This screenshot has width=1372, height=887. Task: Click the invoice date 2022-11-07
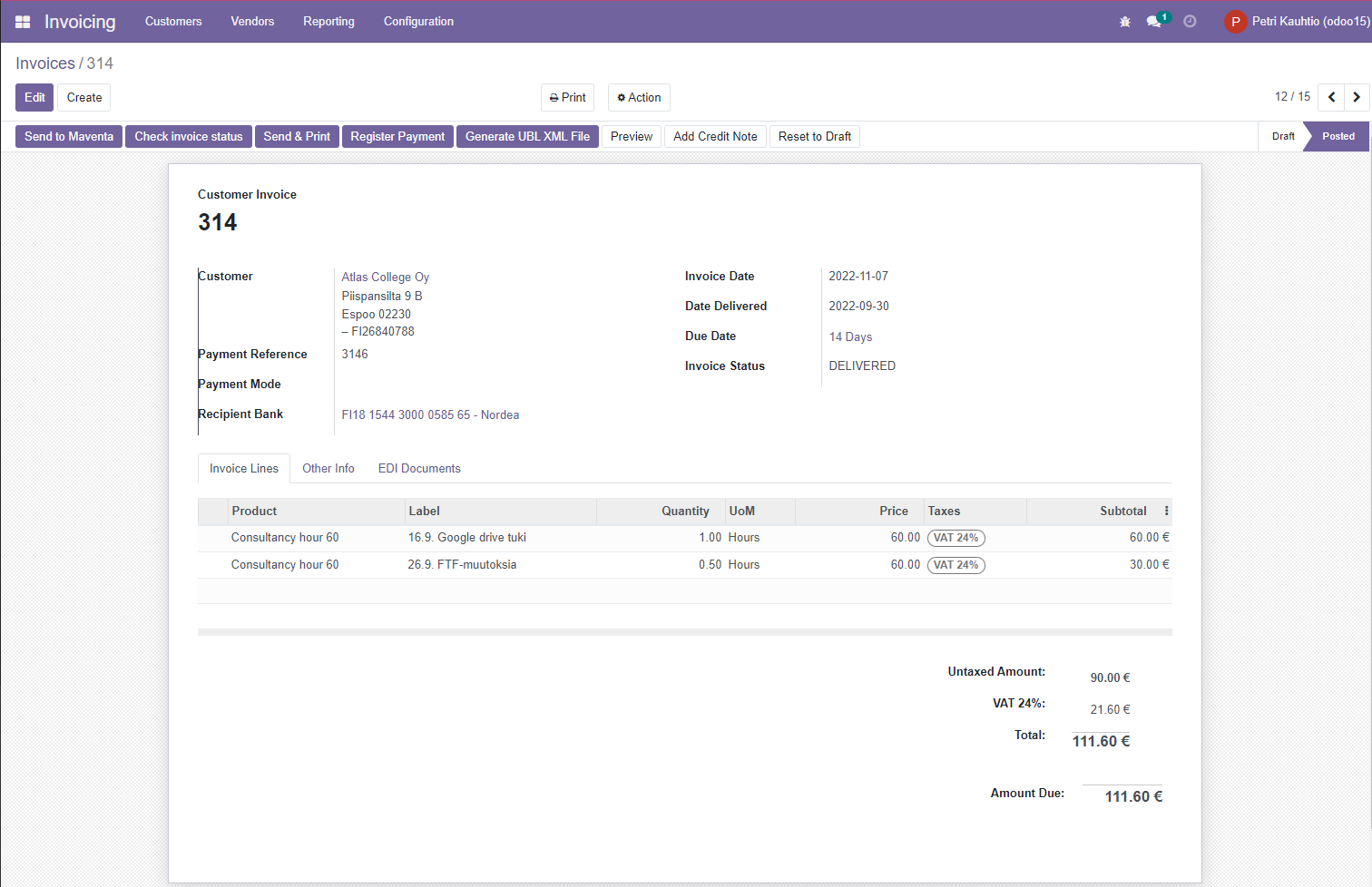point(858,277)
